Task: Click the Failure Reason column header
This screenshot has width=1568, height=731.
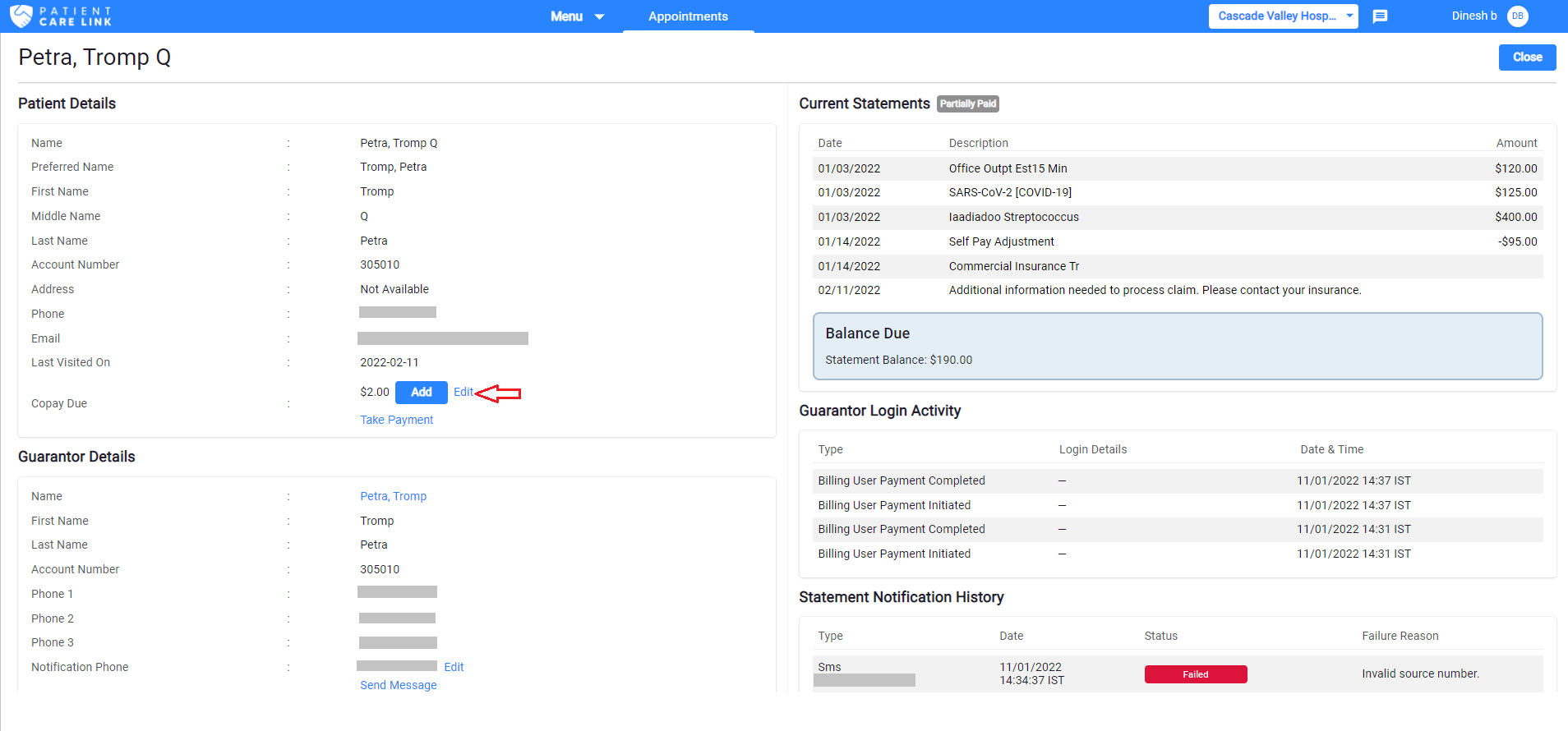Action: click(x=1400, y=636)
